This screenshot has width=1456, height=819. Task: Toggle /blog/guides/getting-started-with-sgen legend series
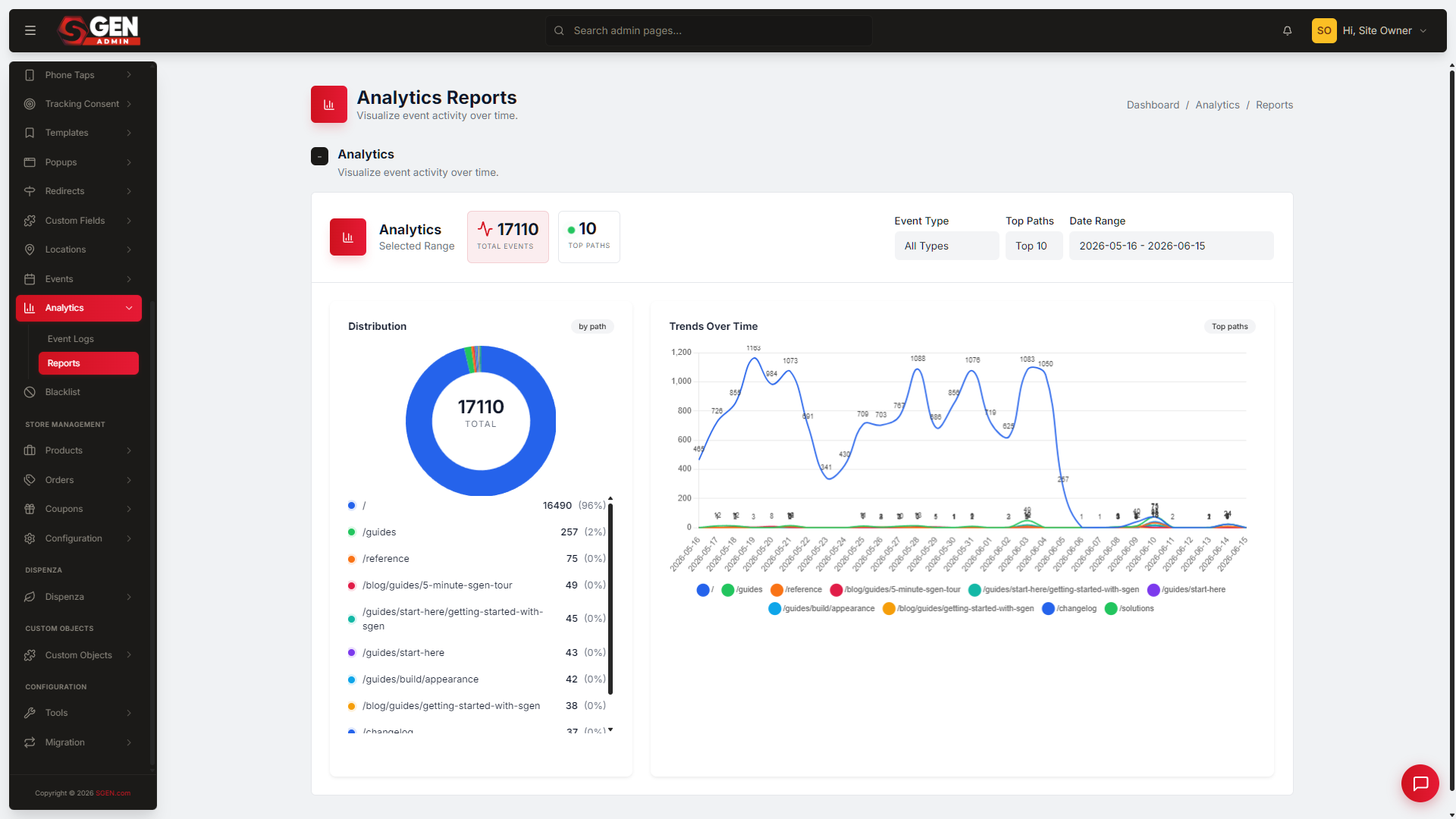tap(959, 609)
